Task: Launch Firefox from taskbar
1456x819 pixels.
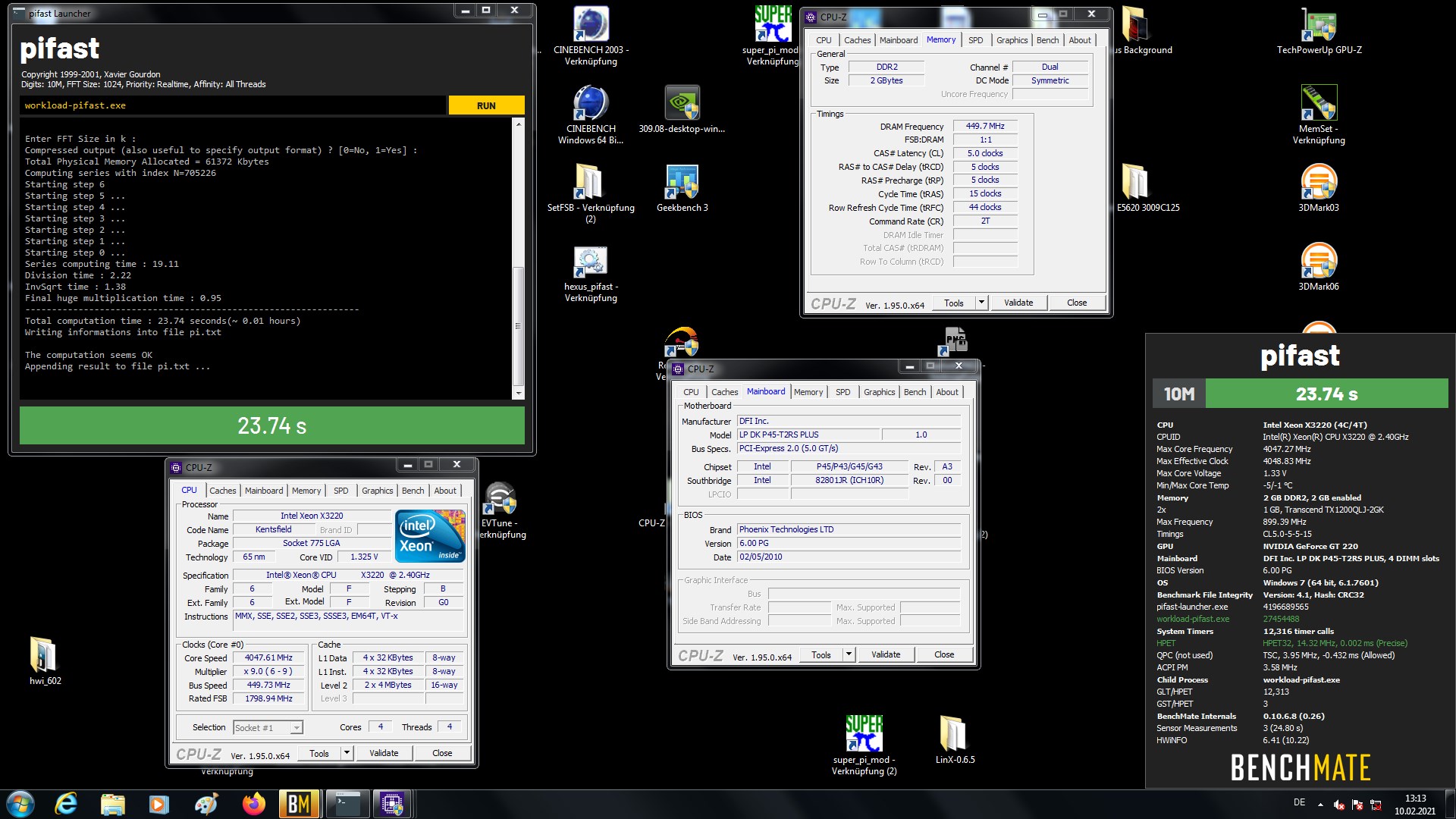Action: tap(254, 803)
